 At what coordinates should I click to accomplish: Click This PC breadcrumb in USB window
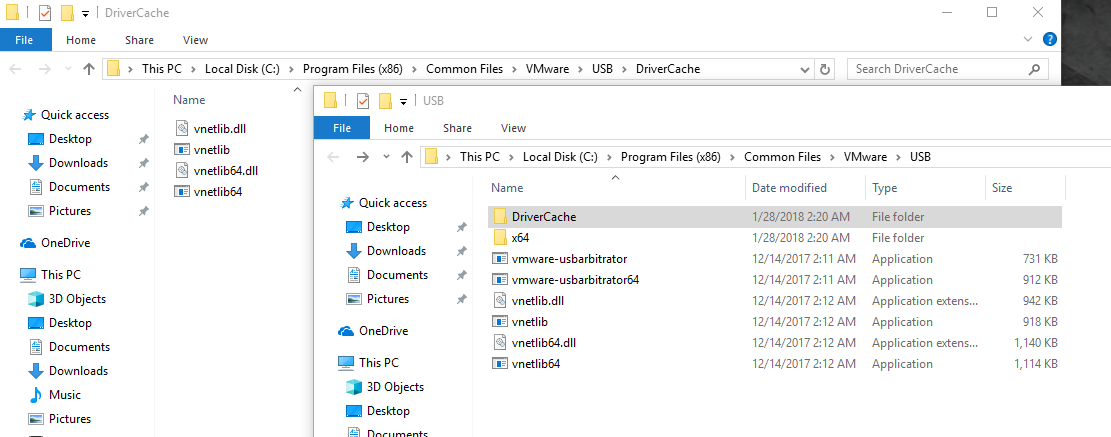coord(480,157)
